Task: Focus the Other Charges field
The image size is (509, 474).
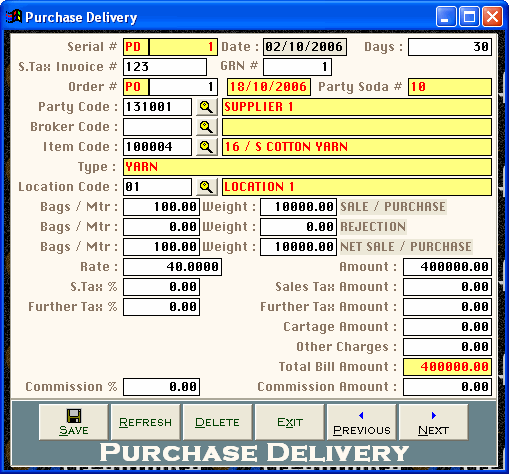Action: point(447,347)
